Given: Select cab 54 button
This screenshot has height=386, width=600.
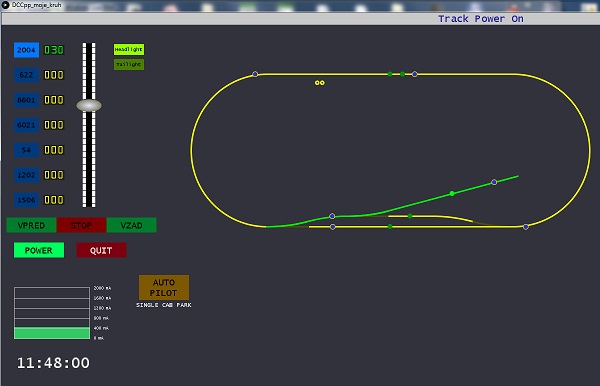Looking at the screenshot, I should point(26,150).
